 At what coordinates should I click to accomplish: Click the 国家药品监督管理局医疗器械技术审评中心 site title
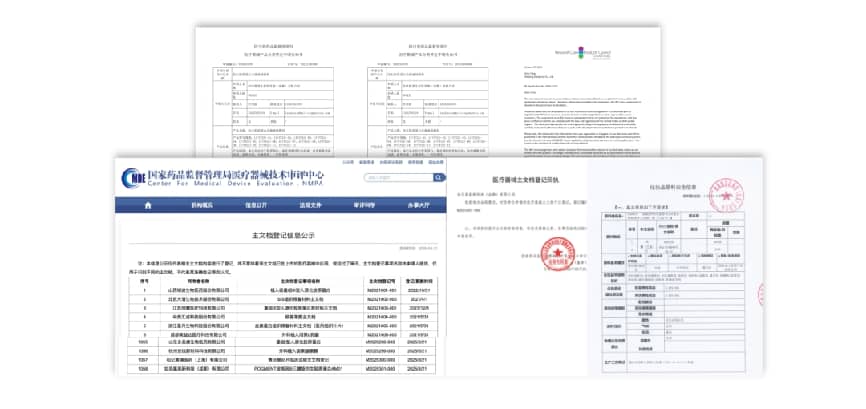coord(236,173)
